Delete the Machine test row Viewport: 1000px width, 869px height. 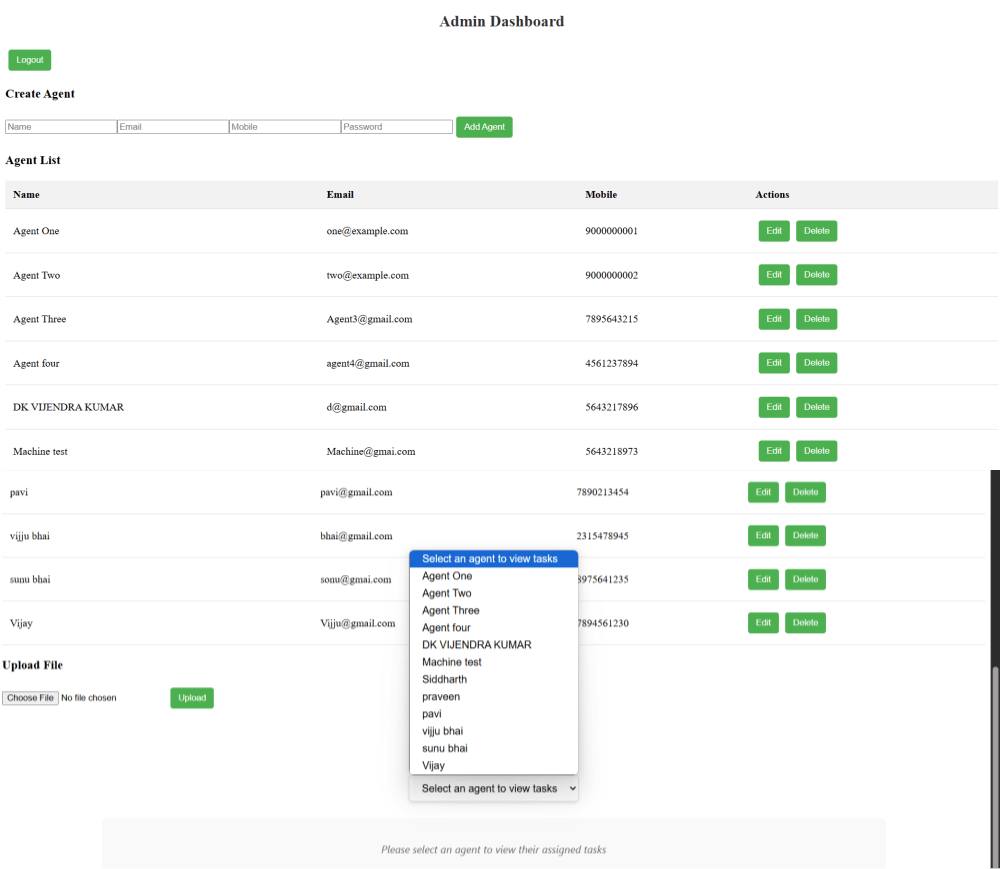click(x=816, y=451)
